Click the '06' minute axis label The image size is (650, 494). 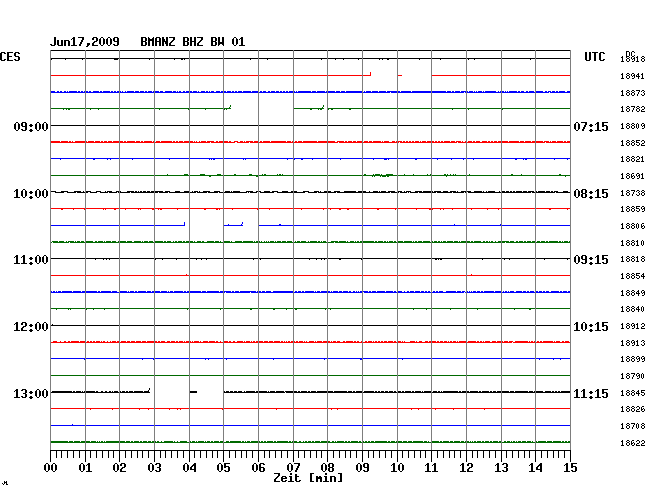258,468
